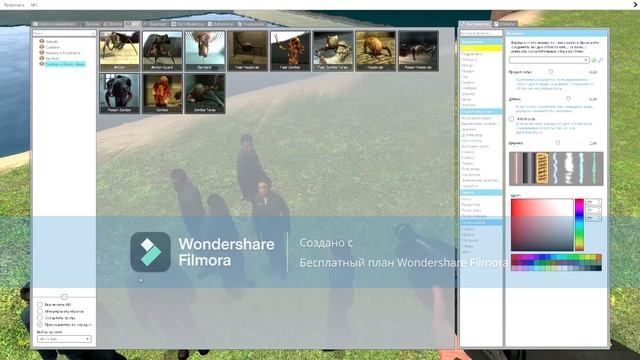This screenshot has width=640, height=360.
Task: Select Zombies + Enemy Aliens category
Action: (x=65, y=64)
